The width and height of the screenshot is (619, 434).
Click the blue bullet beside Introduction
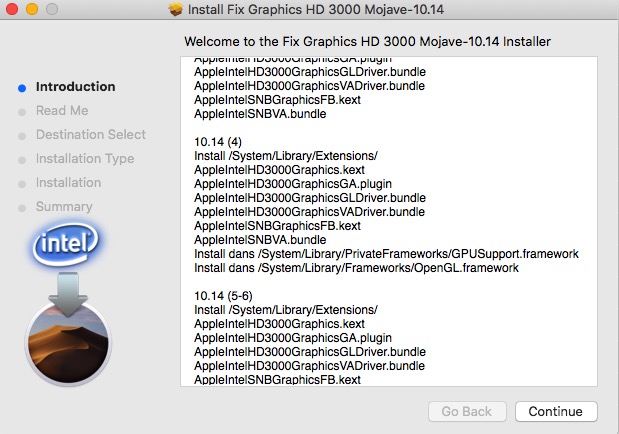click(22, 87)
